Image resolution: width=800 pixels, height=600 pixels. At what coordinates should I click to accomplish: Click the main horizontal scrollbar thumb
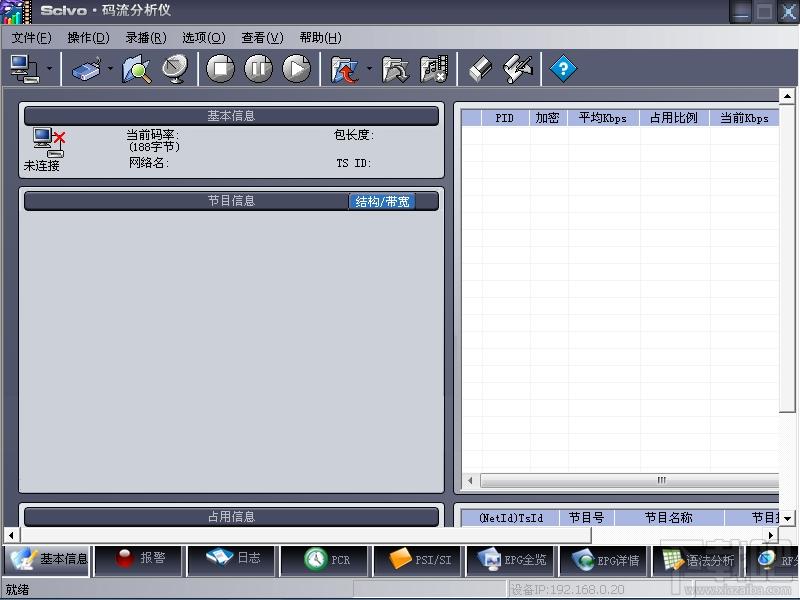(x=306, y=535)
